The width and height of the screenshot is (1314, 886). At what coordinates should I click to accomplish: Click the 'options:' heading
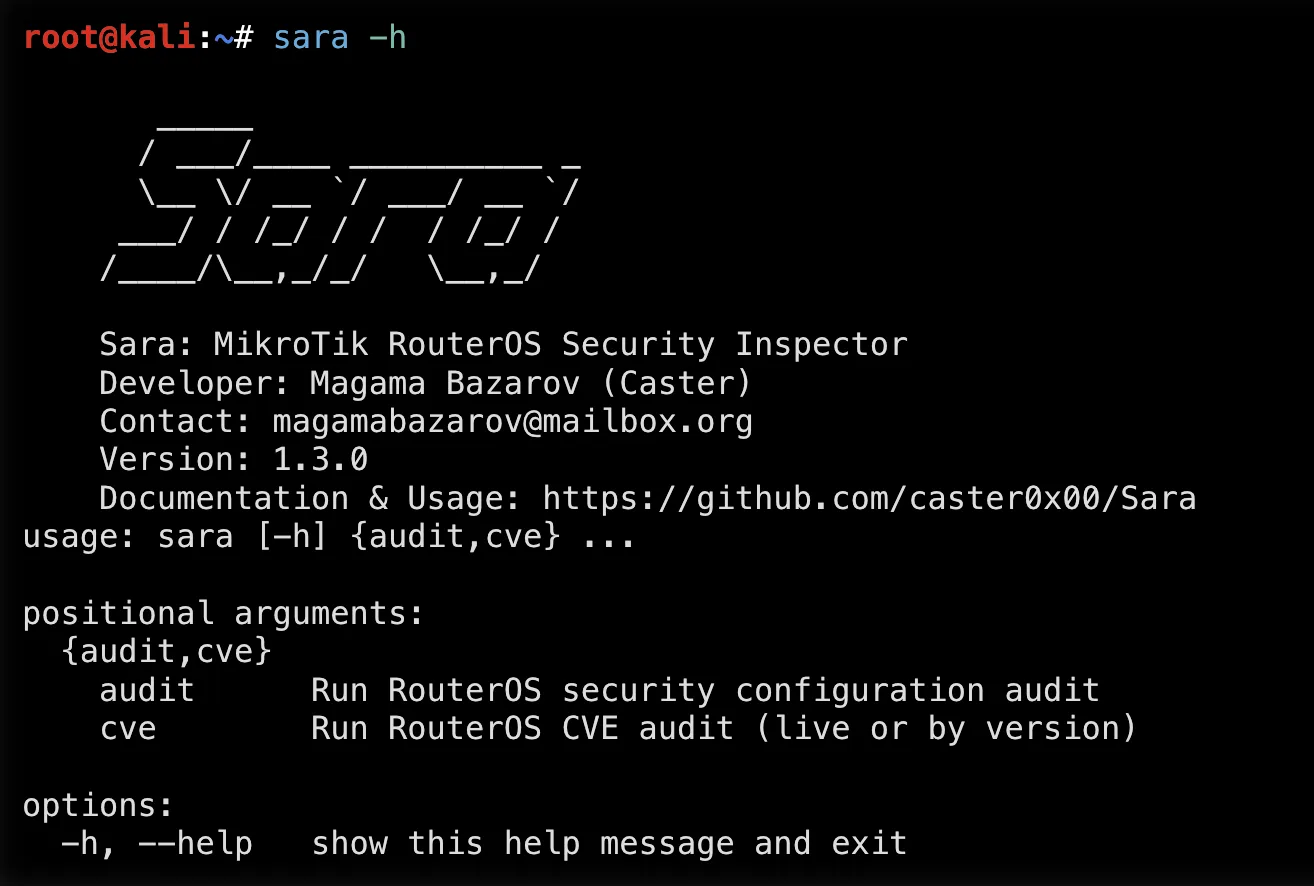click(99, 805)
